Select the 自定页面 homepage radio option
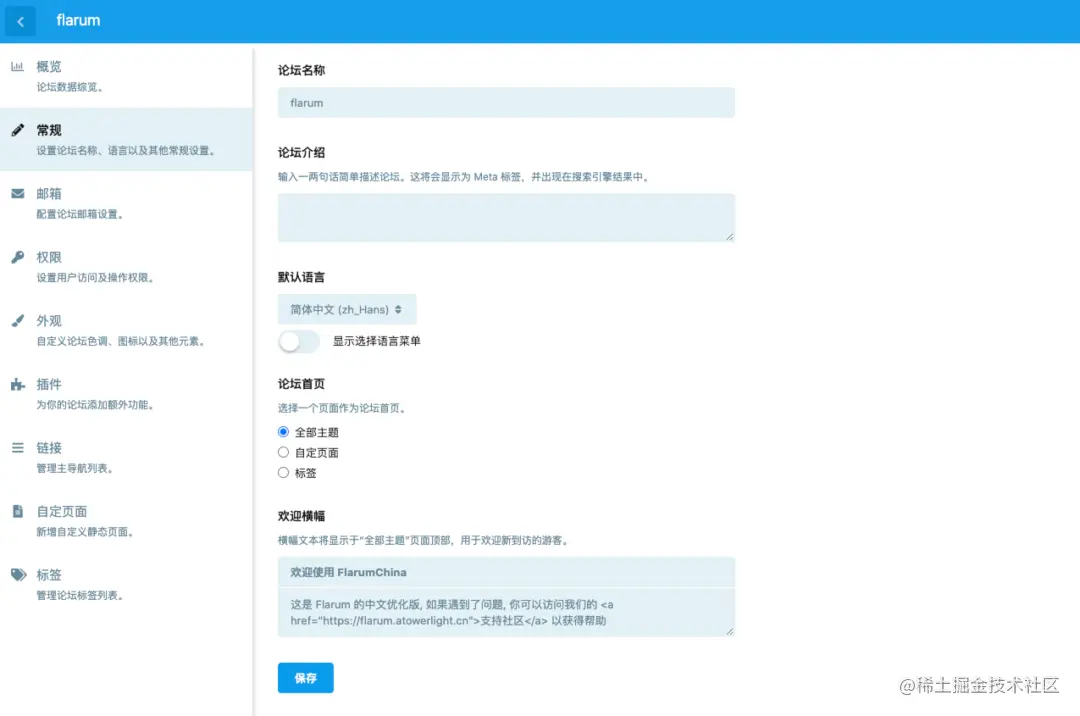1080x716 pixels. click(283, 452)
